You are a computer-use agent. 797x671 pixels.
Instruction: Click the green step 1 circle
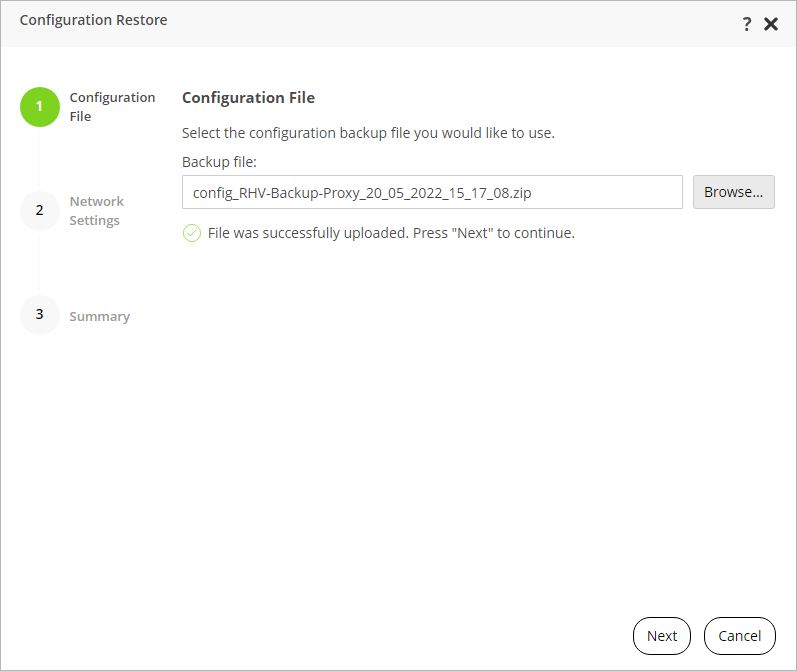(40, 107)
